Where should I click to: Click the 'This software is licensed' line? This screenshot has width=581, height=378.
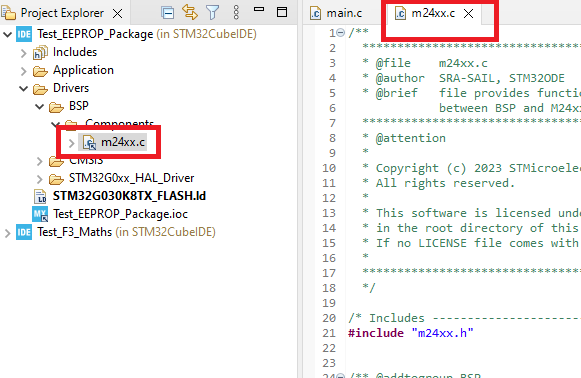click(x=472, y=213)
